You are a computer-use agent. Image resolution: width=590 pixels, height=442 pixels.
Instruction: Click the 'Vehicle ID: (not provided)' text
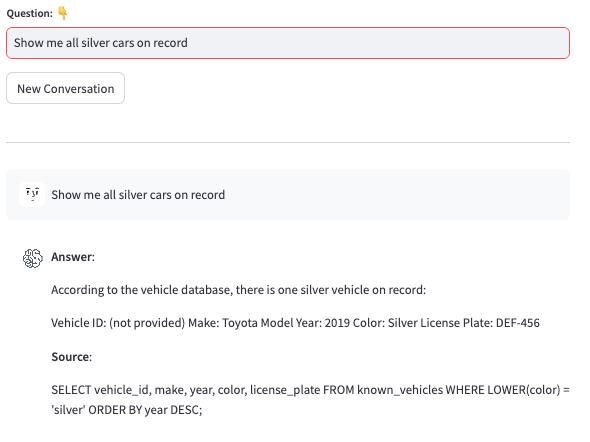tap(118, 323)
